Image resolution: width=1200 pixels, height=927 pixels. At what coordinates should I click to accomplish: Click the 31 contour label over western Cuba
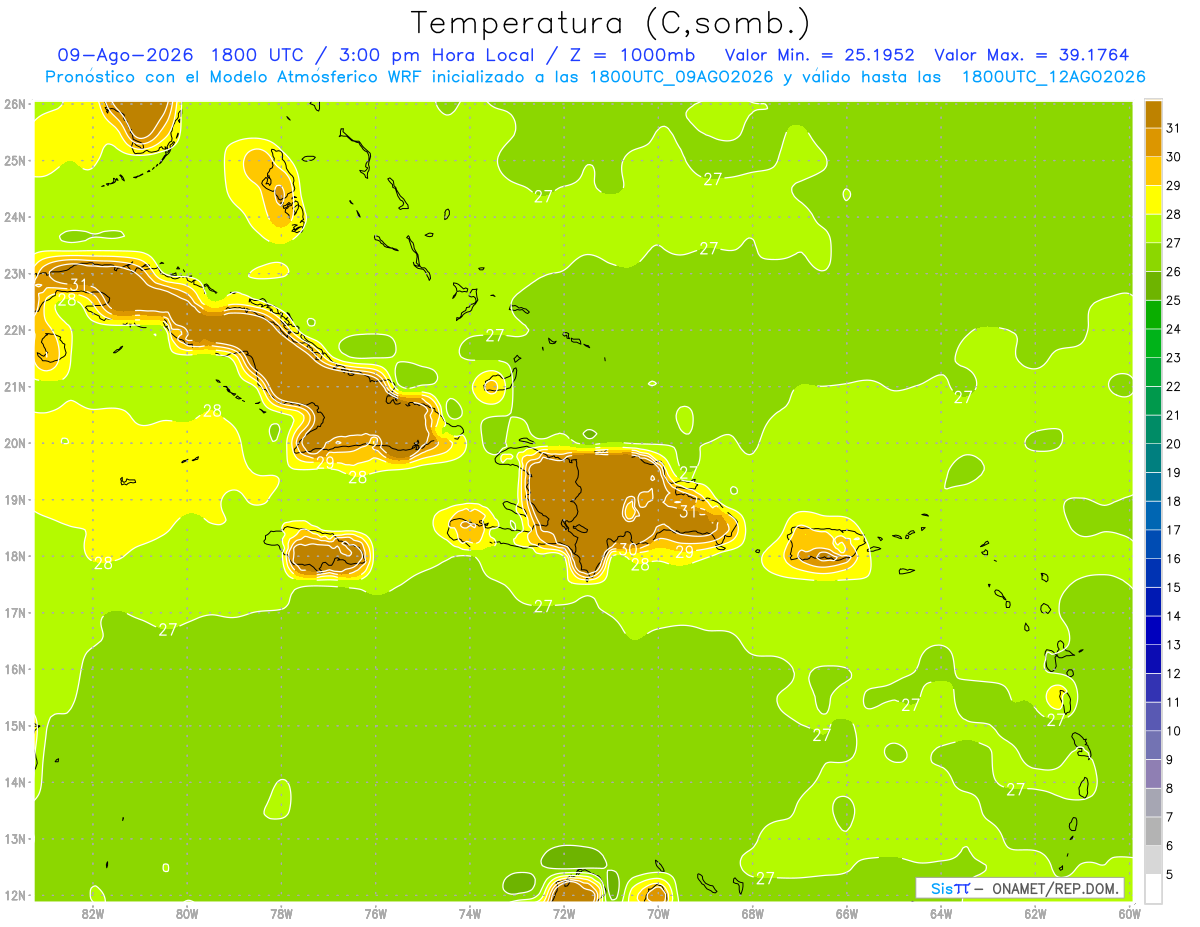pyautogui.click(x=78, y=285)
